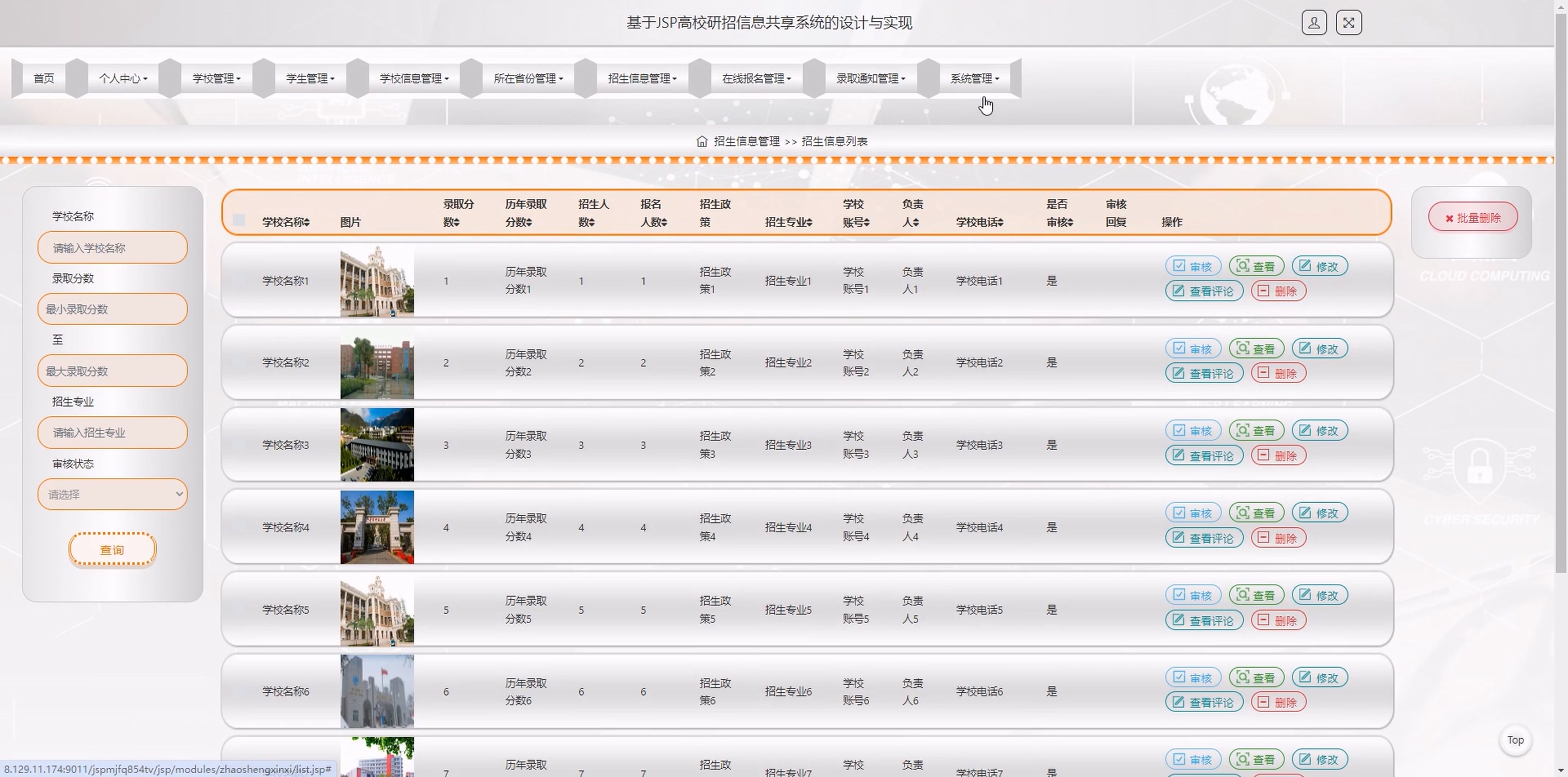Check the checkbox for 学校名称1 row

(x=238, y=280)
